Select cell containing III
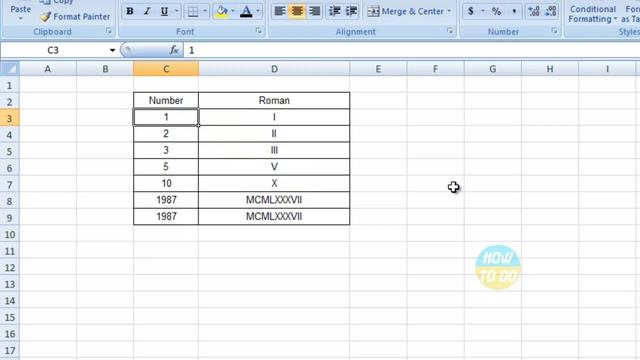Image resolution: width=640 pixels, height=360 pixels. pos(274,150)
